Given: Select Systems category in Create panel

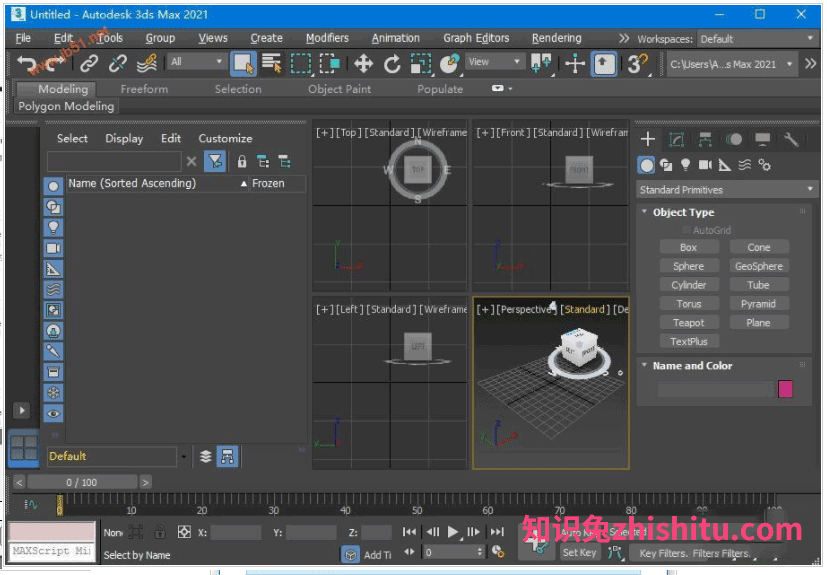Looking at the screenshot, I should tap(764, 165).
